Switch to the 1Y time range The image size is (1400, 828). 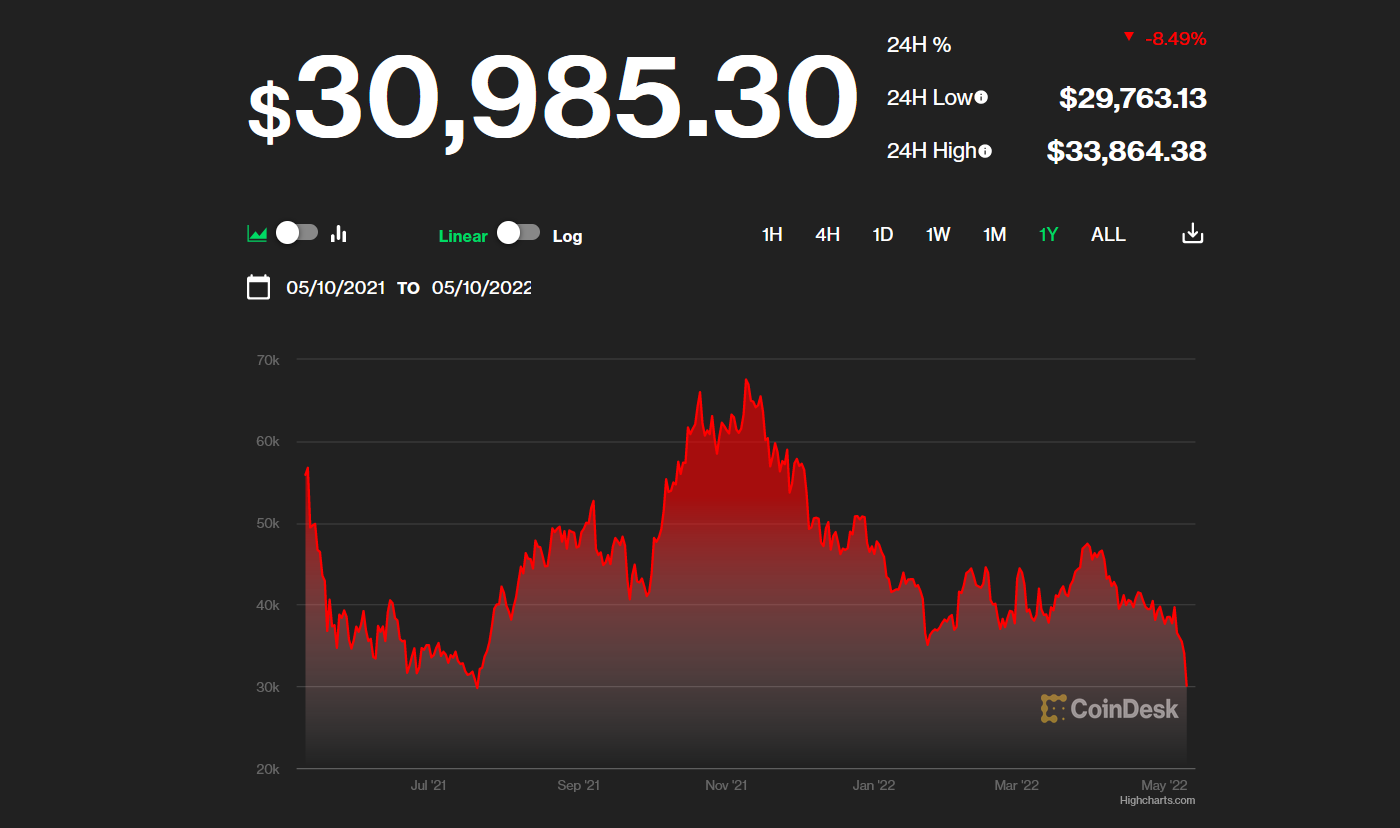click(1048, 234)
